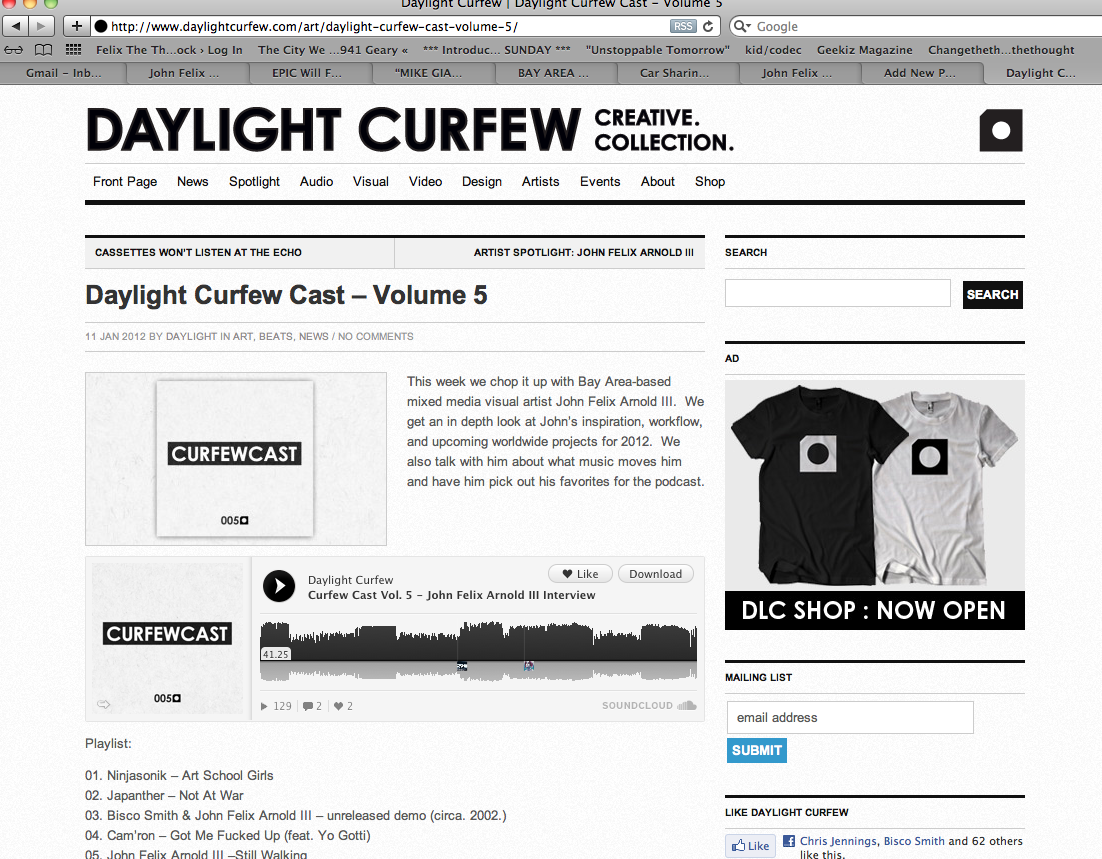Show Top Sites grid icon
The image size is (1102, 859).
73,50
